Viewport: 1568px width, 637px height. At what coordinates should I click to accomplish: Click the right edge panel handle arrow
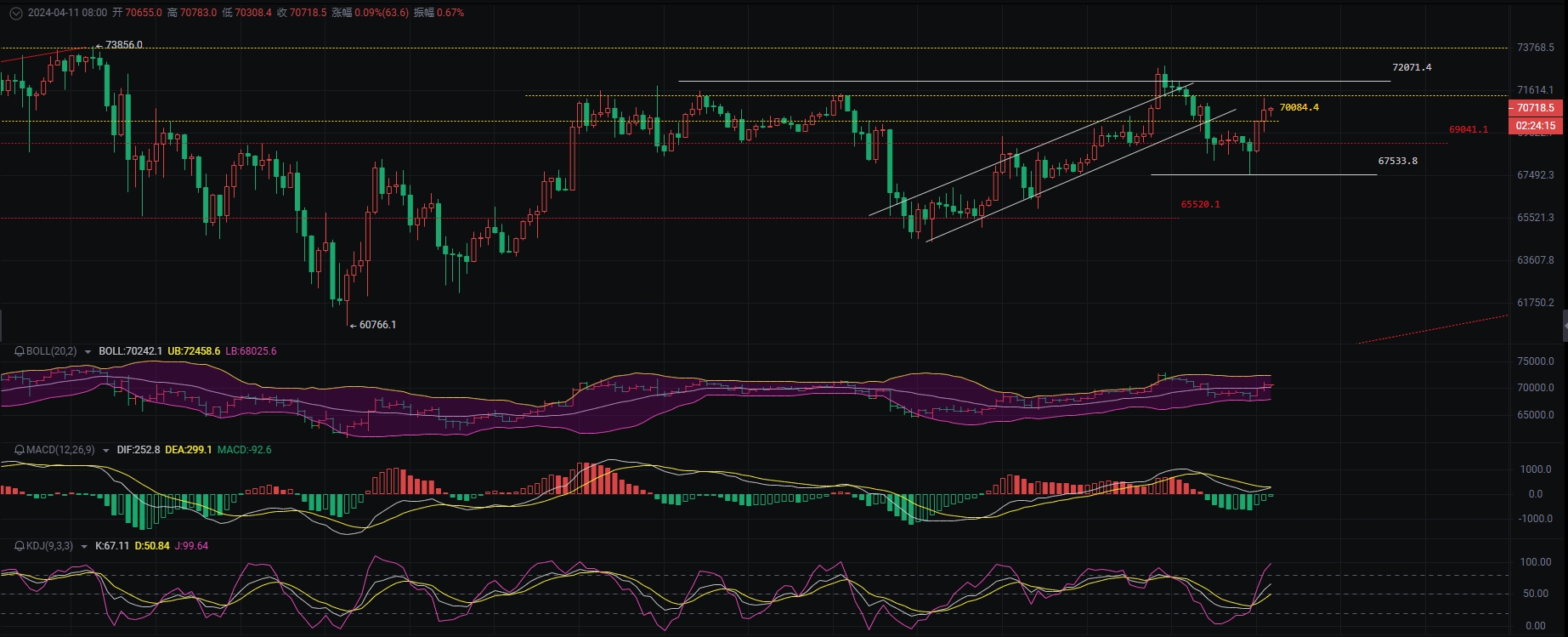1565,325
